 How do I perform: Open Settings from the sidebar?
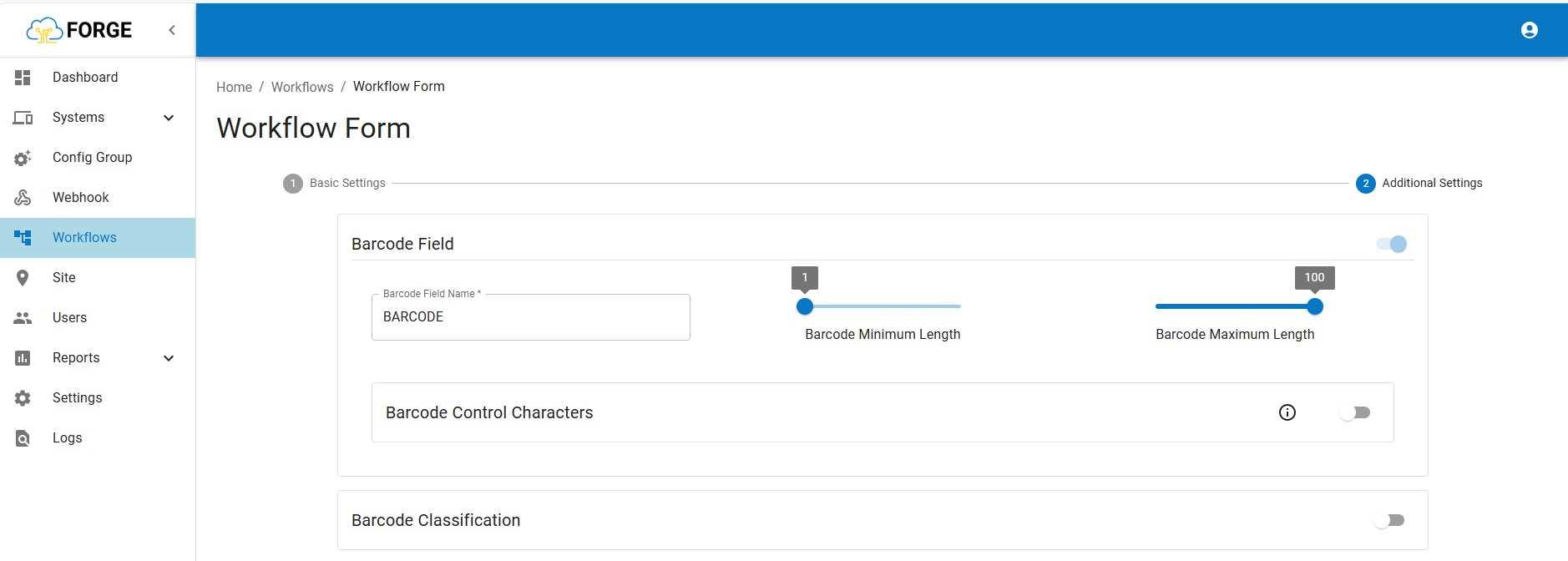pos(77,398)
